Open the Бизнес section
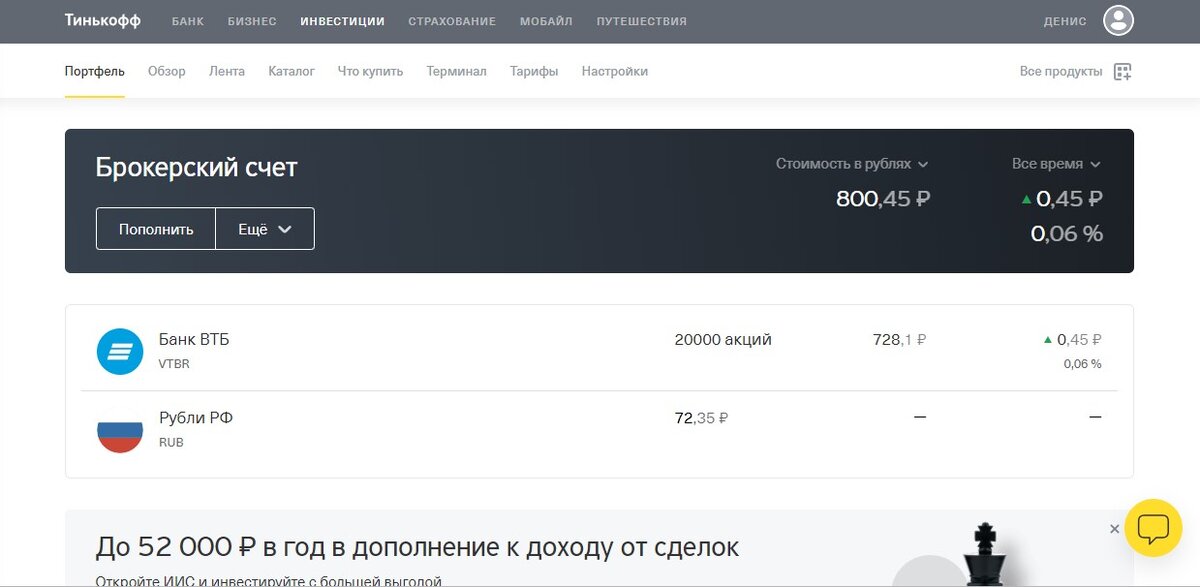Viewport: 1200px width, 587px height. (x=252, y=21)
